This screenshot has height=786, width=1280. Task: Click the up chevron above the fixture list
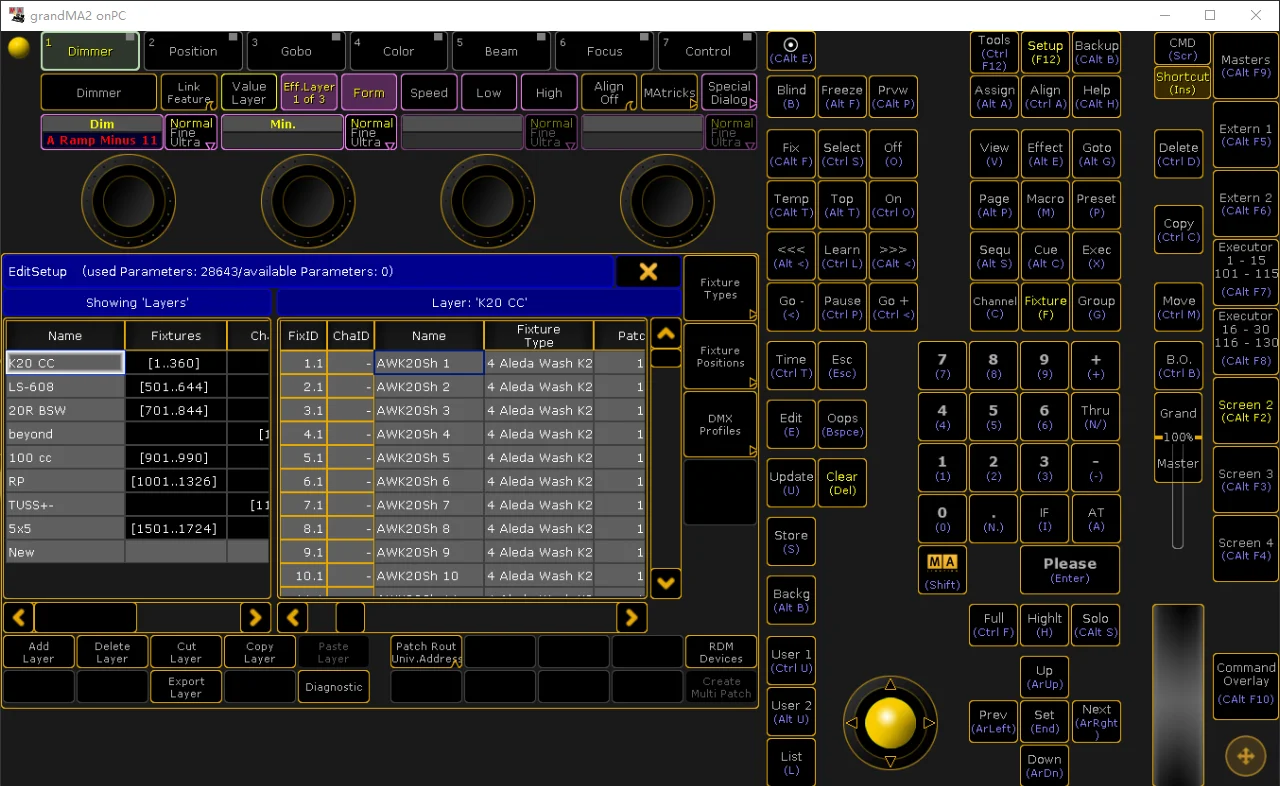click(x=666, y=333)
